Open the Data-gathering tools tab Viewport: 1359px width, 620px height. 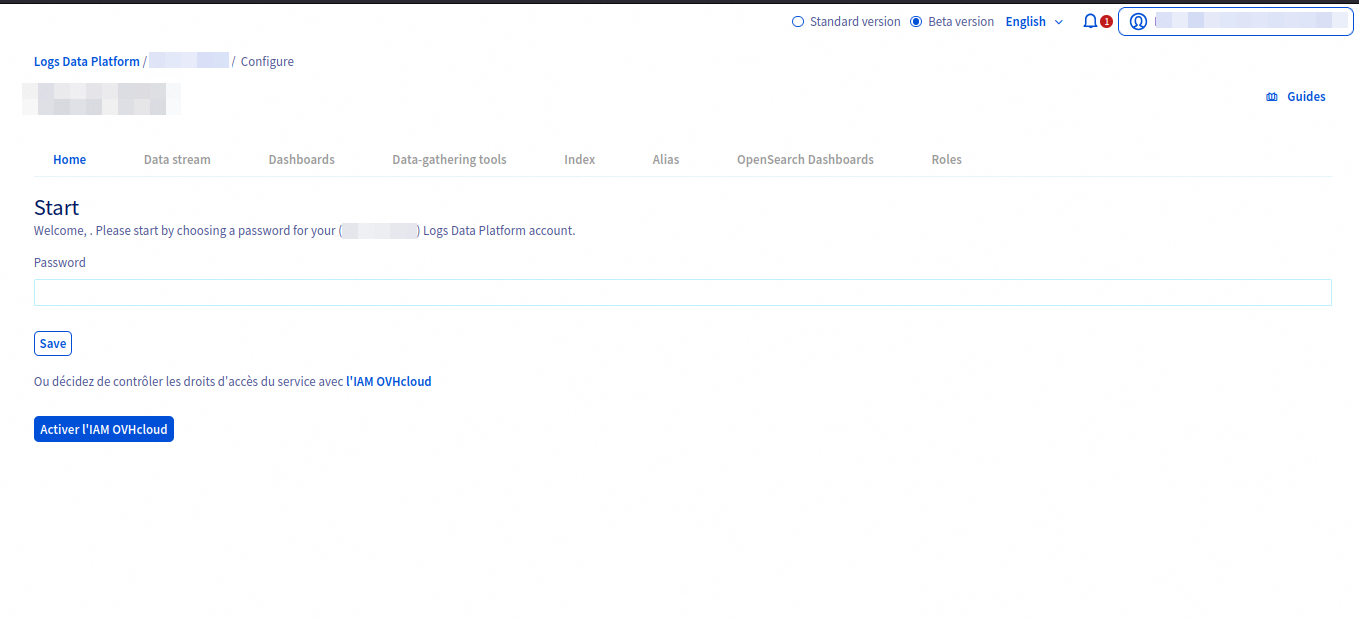tap(449, 160)
